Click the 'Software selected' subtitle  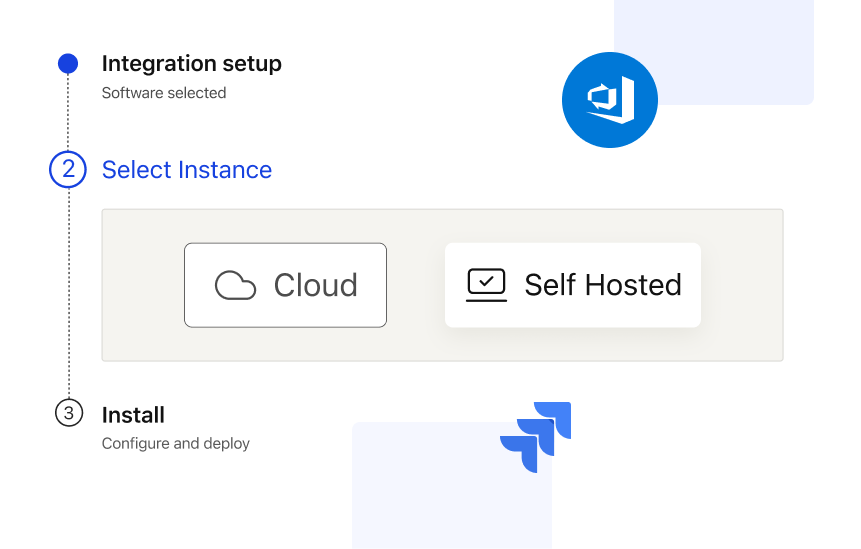(x=164, y=93)
